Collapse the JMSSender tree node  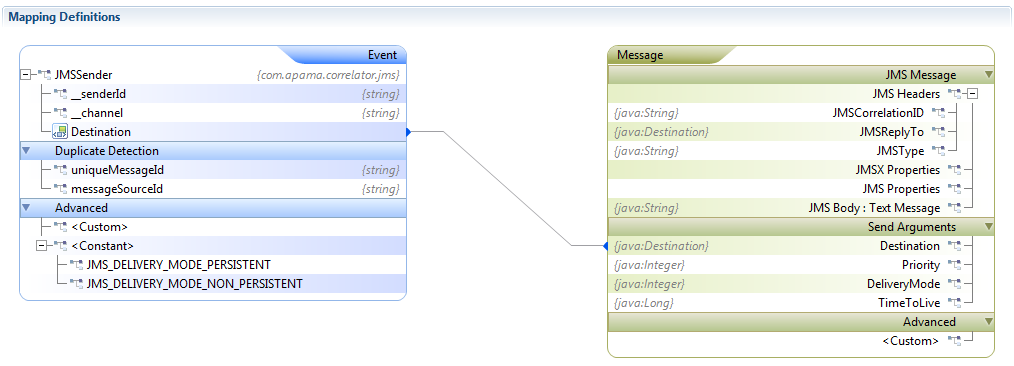click(x=26, y=75)
